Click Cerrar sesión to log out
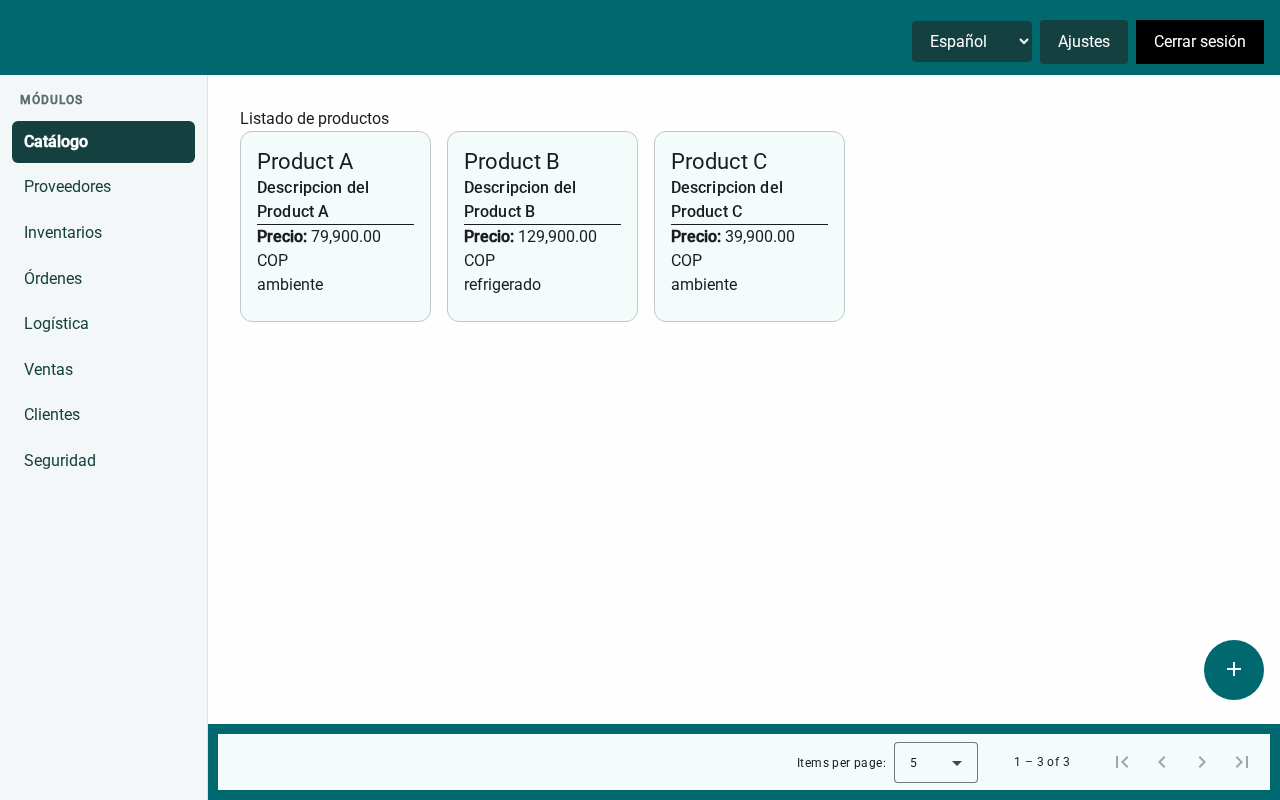The width and height of the screenshot is (1280, 800). (1200, 42)
